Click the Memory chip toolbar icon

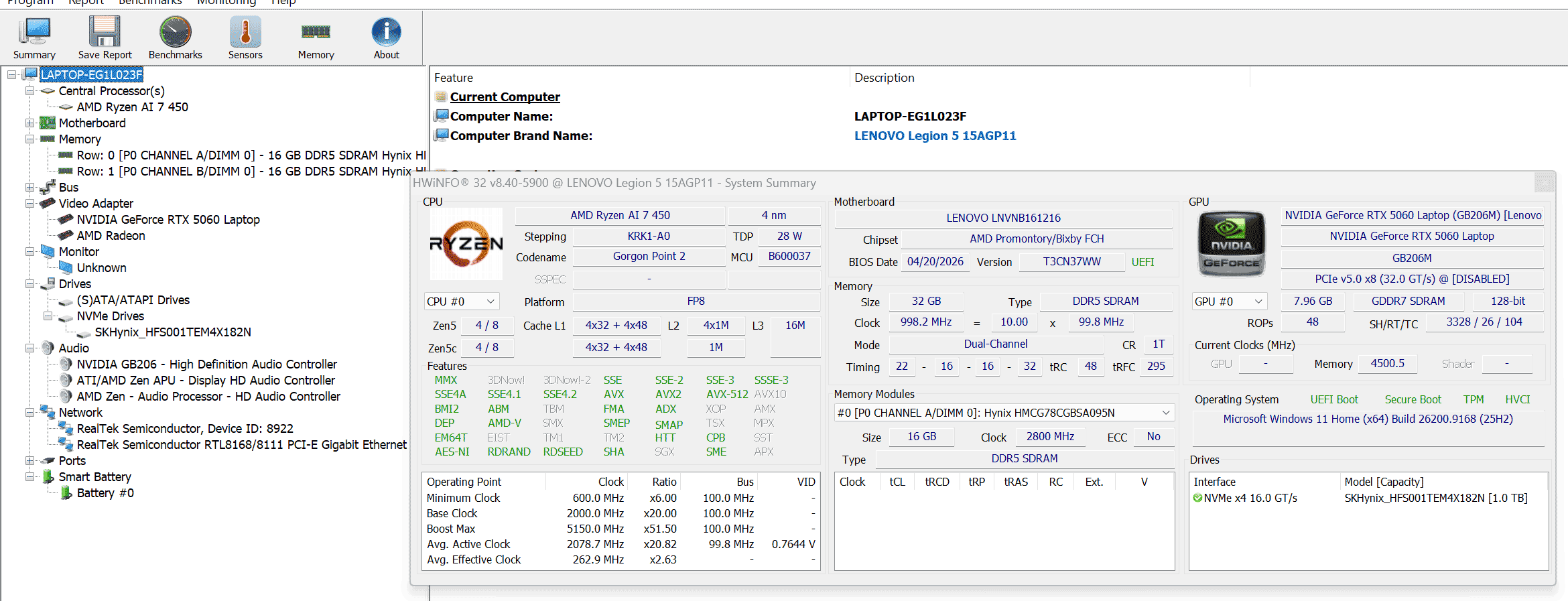click(316, 31)
